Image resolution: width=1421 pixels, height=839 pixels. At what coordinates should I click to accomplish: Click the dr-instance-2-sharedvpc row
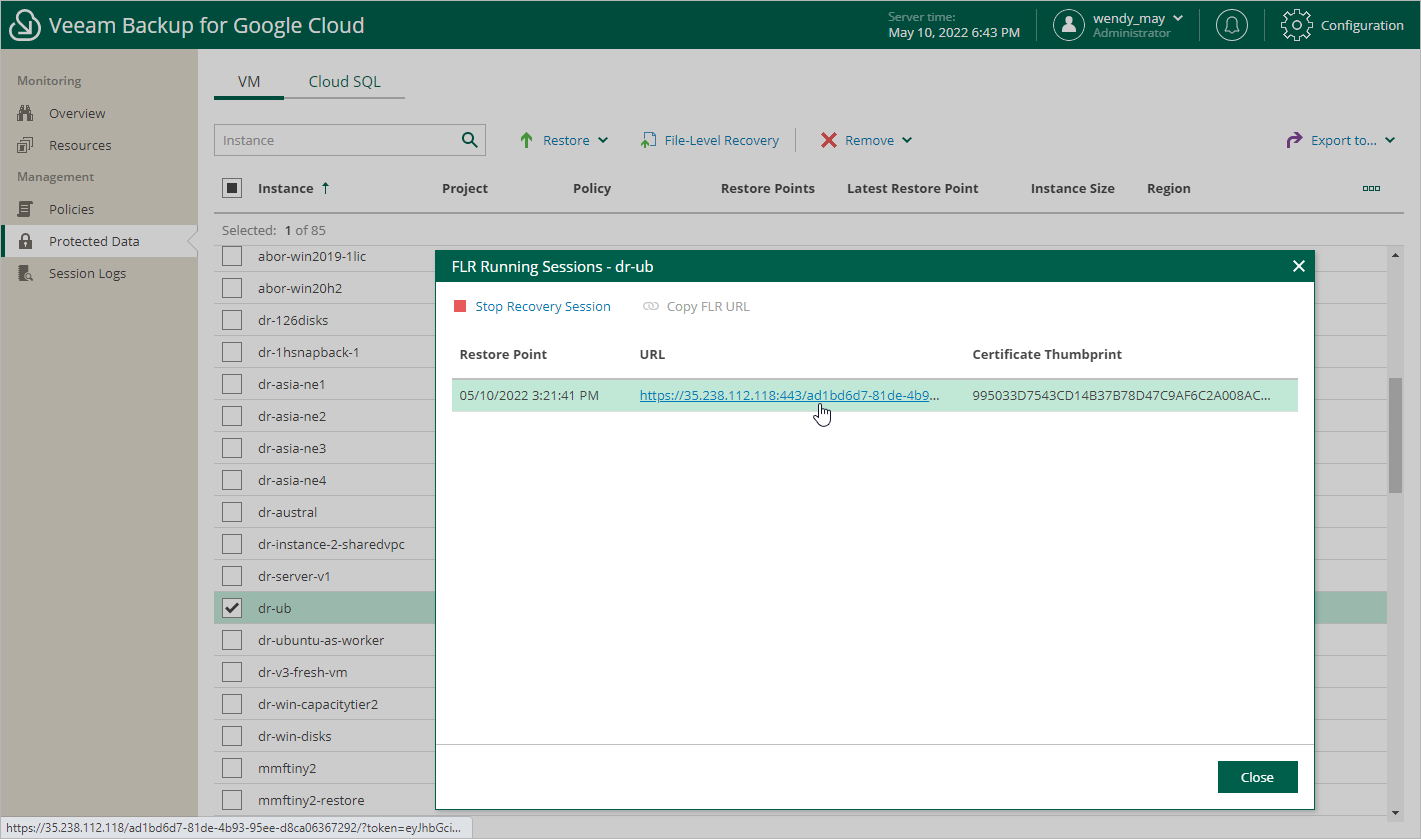(331, 544)
